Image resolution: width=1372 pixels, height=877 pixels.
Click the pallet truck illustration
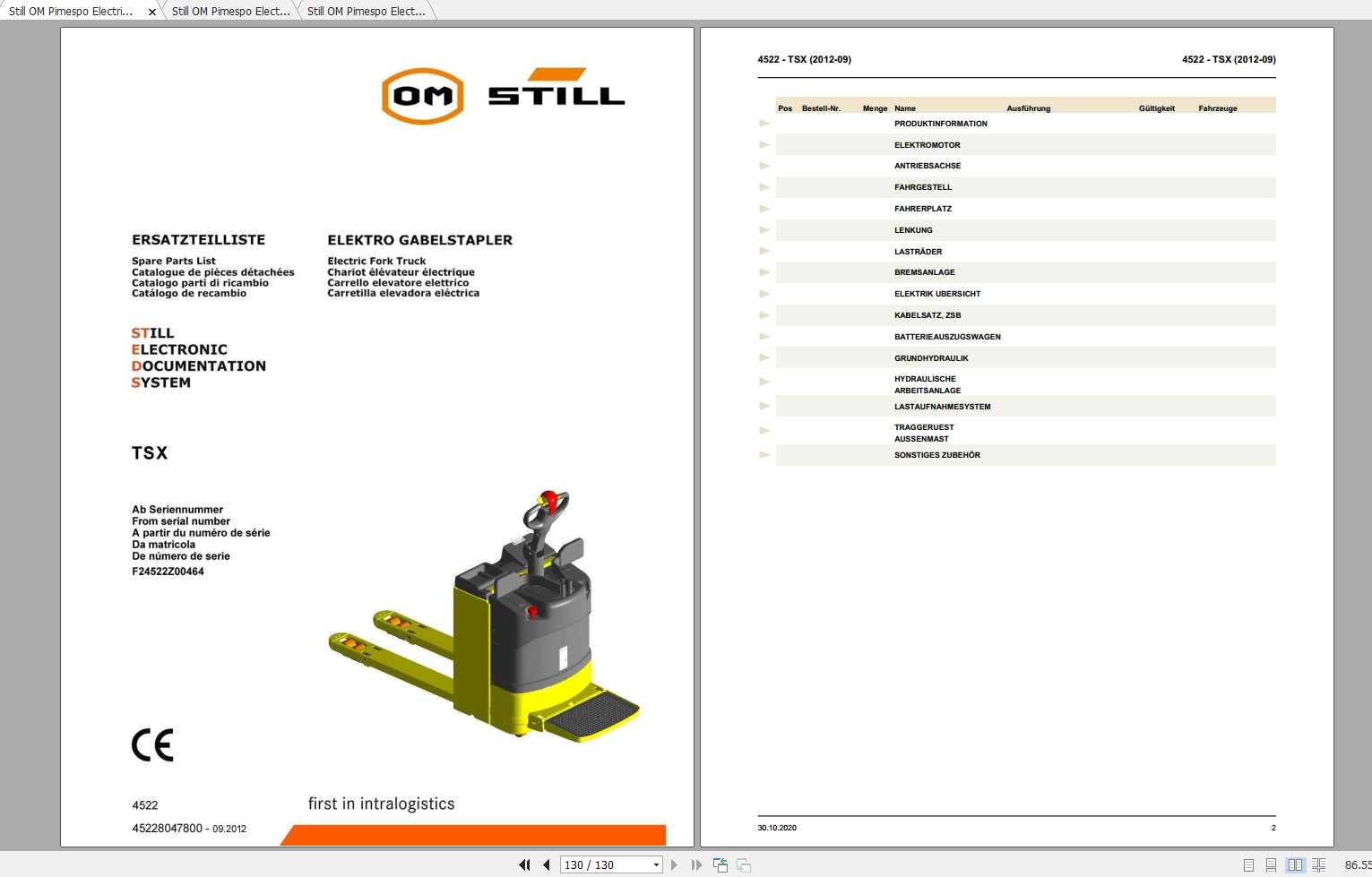click(484, 616)
